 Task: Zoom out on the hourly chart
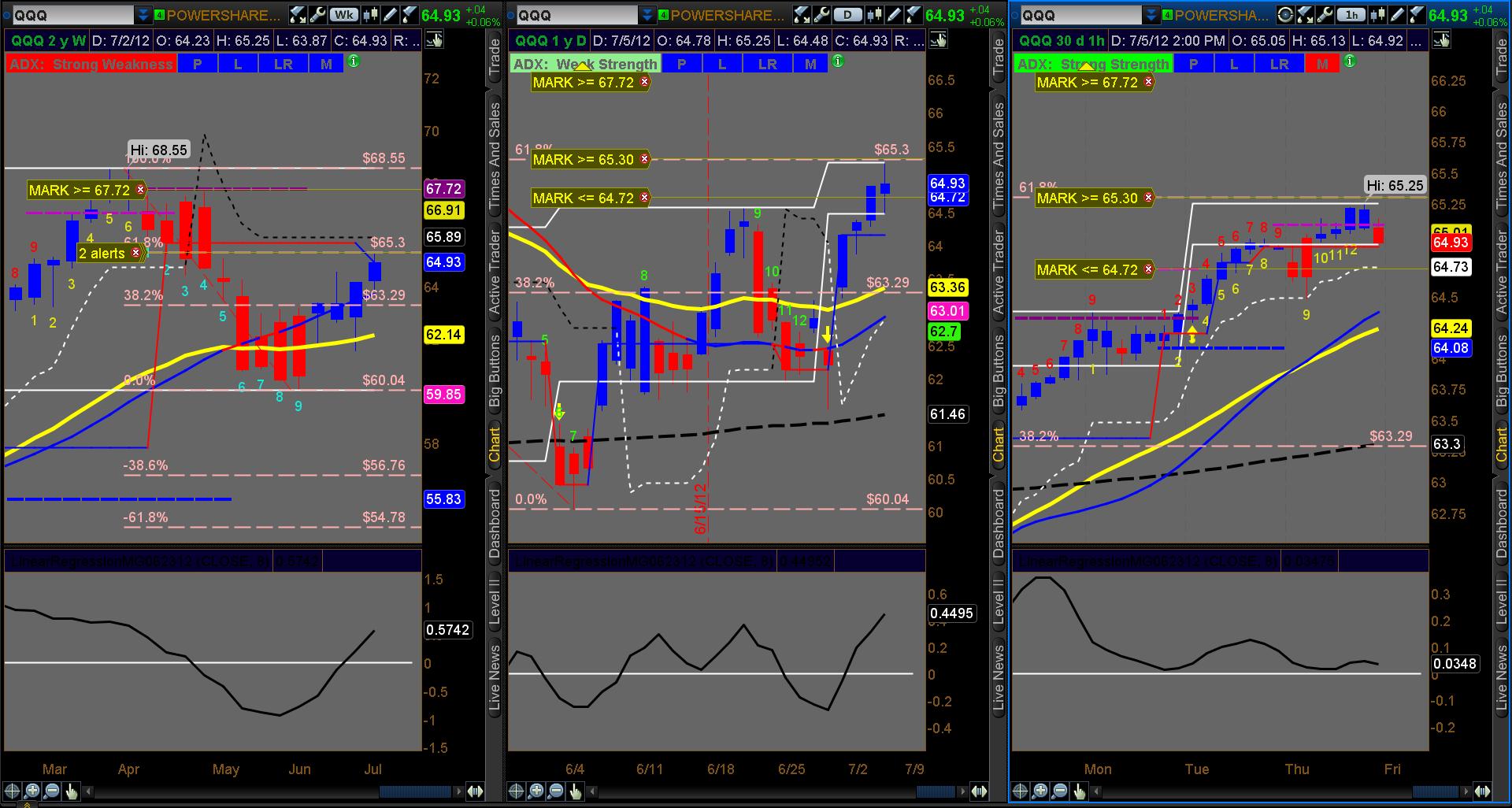[x=1060, y=791]
